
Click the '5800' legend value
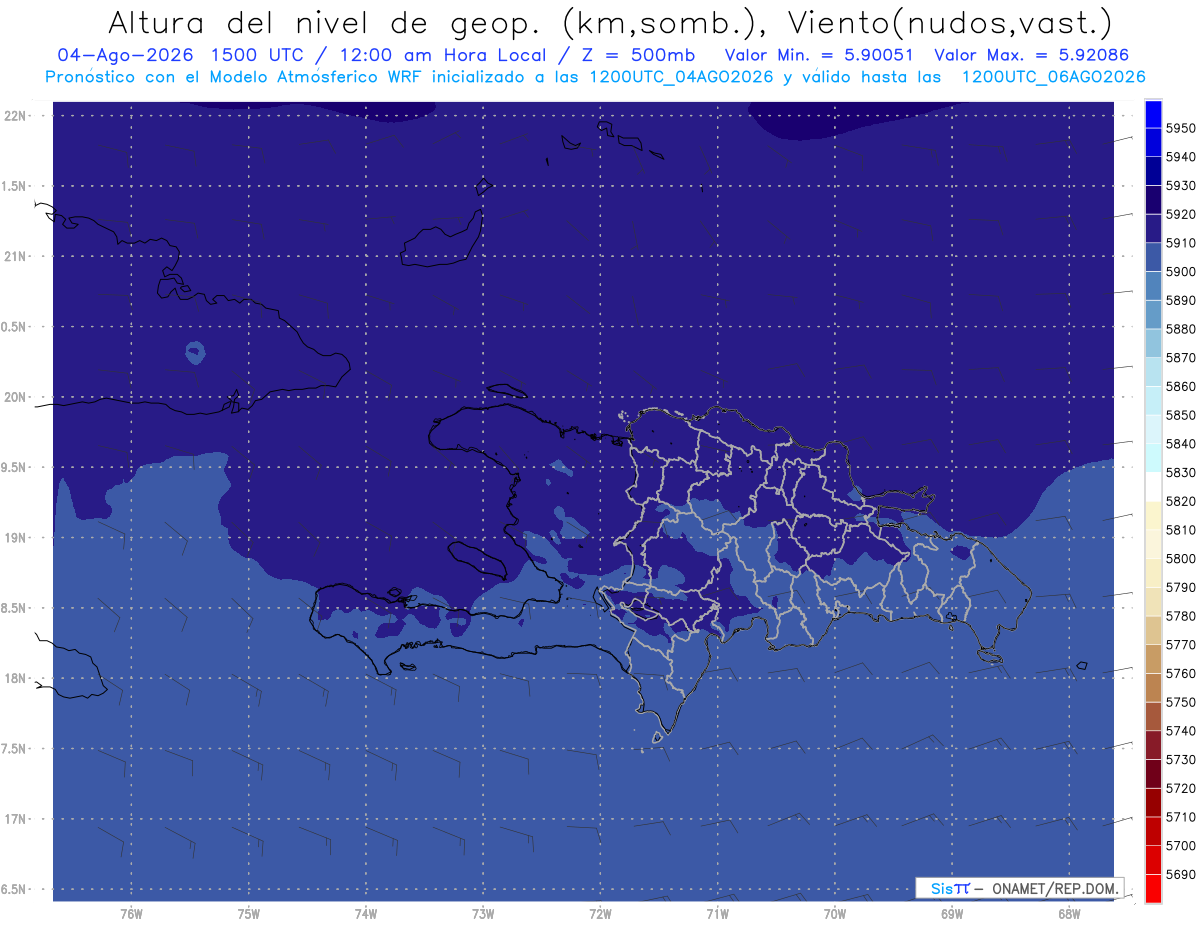[x=1180, y=559]
